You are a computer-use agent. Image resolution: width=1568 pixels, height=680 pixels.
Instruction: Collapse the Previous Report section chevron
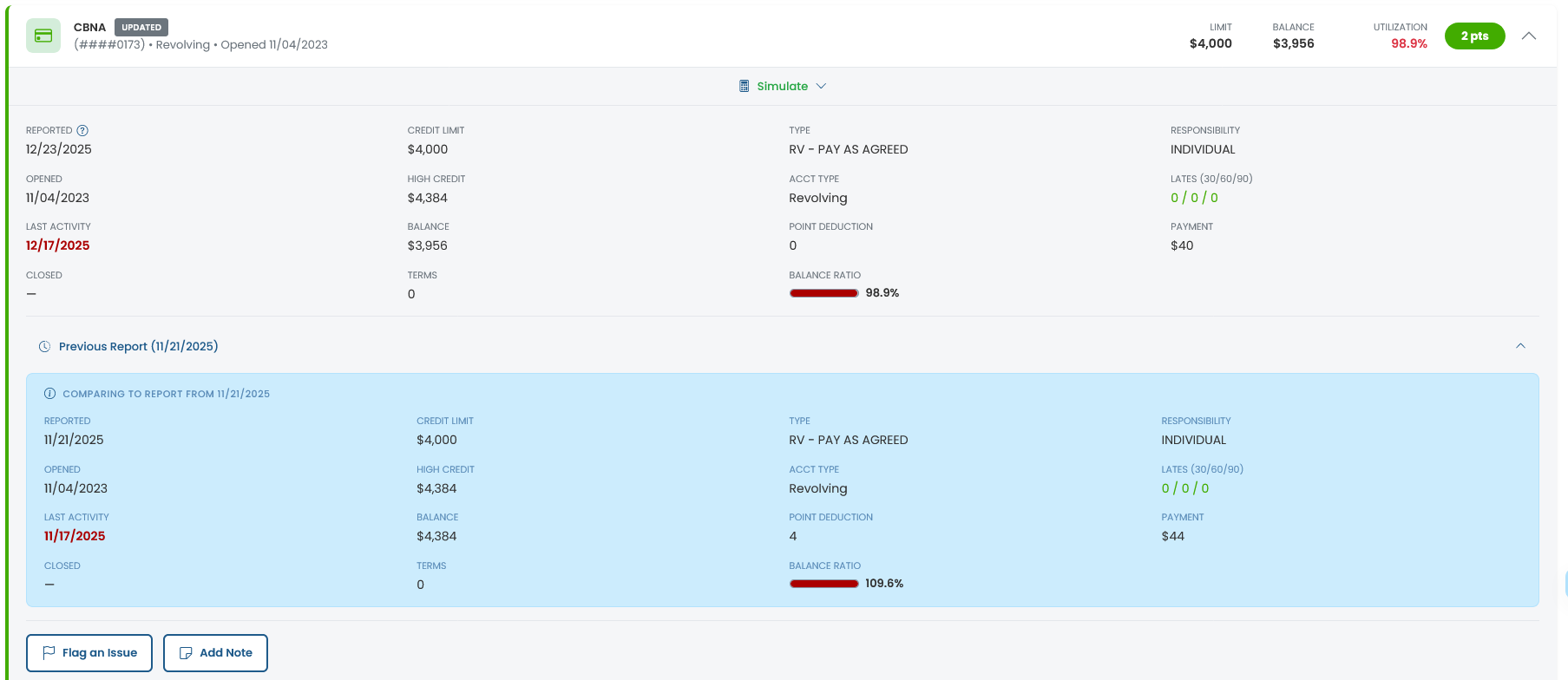(x=1519, y=346)
